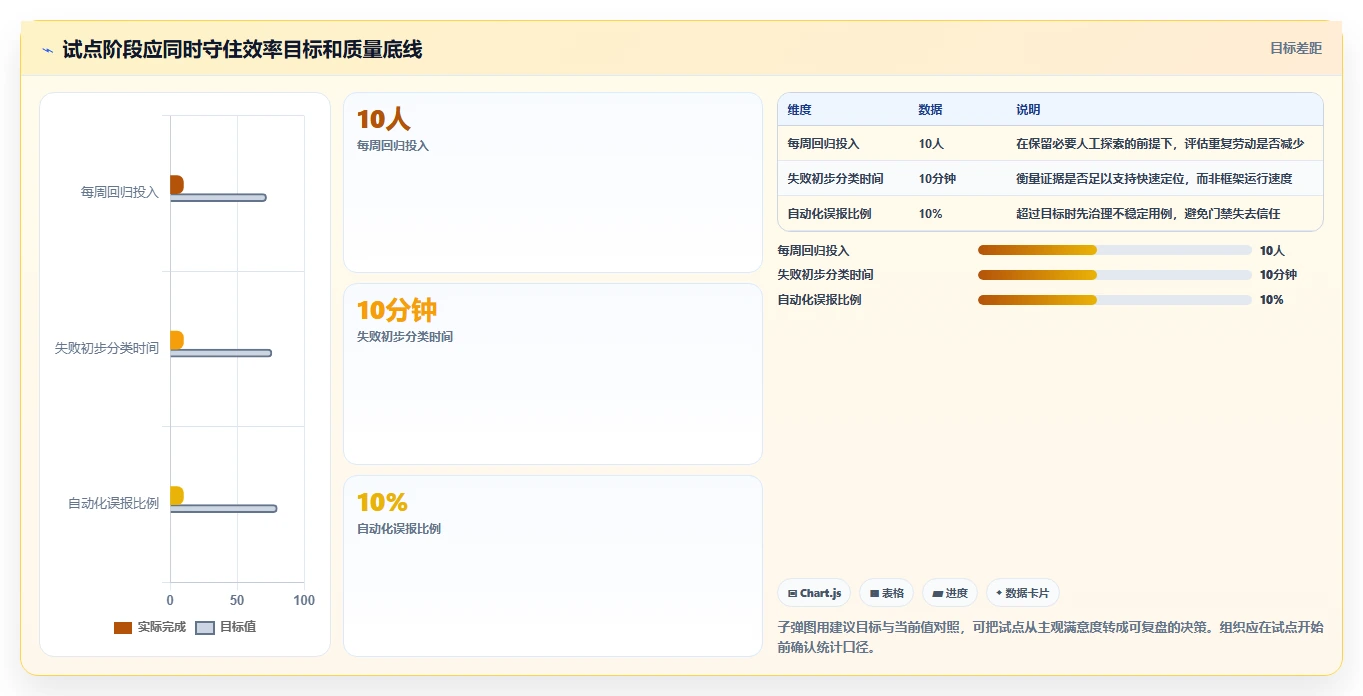Click the 自动化误报比例 progress bar
The width and height of the screenshot is (1363, 696).
[x=1115, y=300]
